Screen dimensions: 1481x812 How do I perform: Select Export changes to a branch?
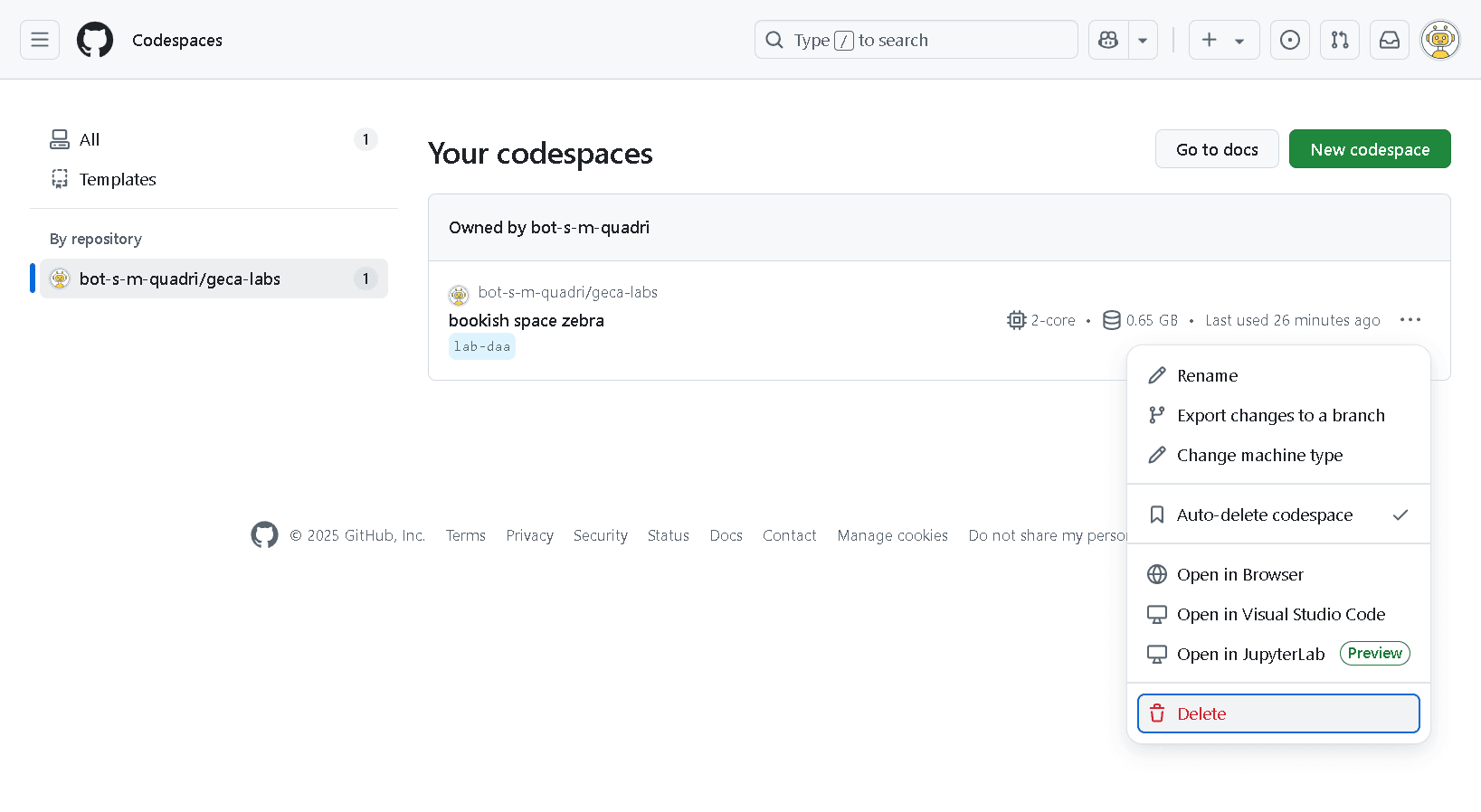(x=1278, y=415)
